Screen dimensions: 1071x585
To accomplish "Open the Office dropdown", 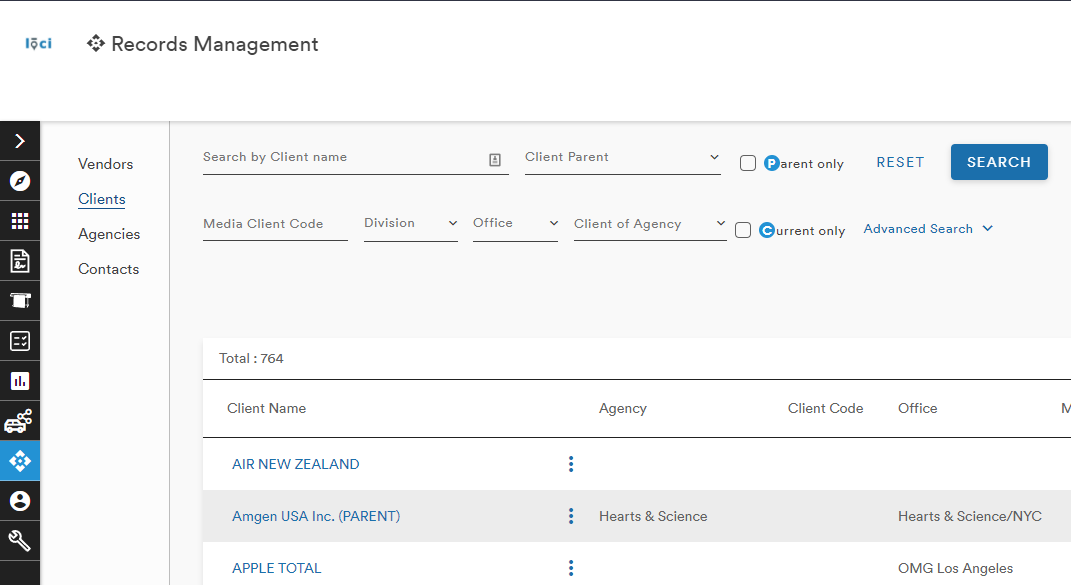I will 516,224.
